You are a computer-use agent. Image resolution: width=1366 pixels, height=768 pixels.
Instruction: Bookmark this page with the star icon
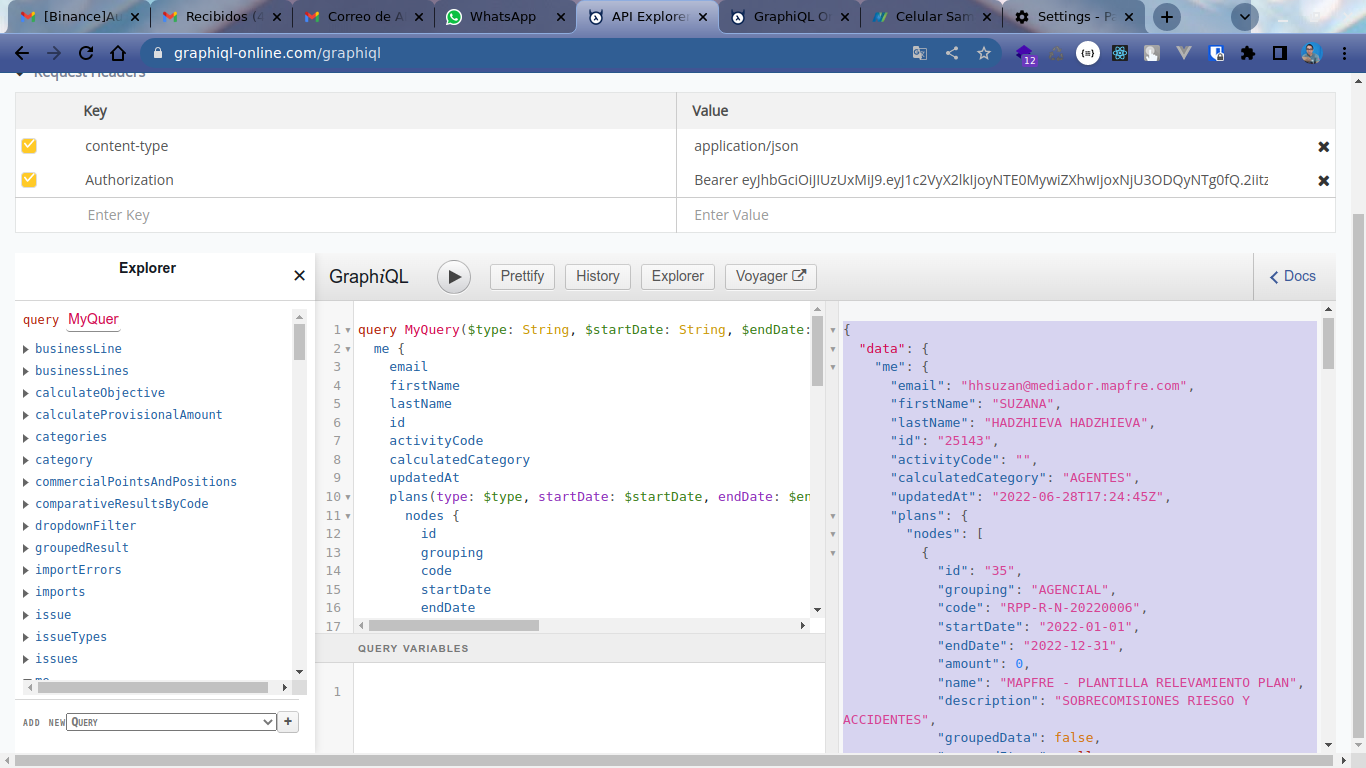[x=984, y=53]
